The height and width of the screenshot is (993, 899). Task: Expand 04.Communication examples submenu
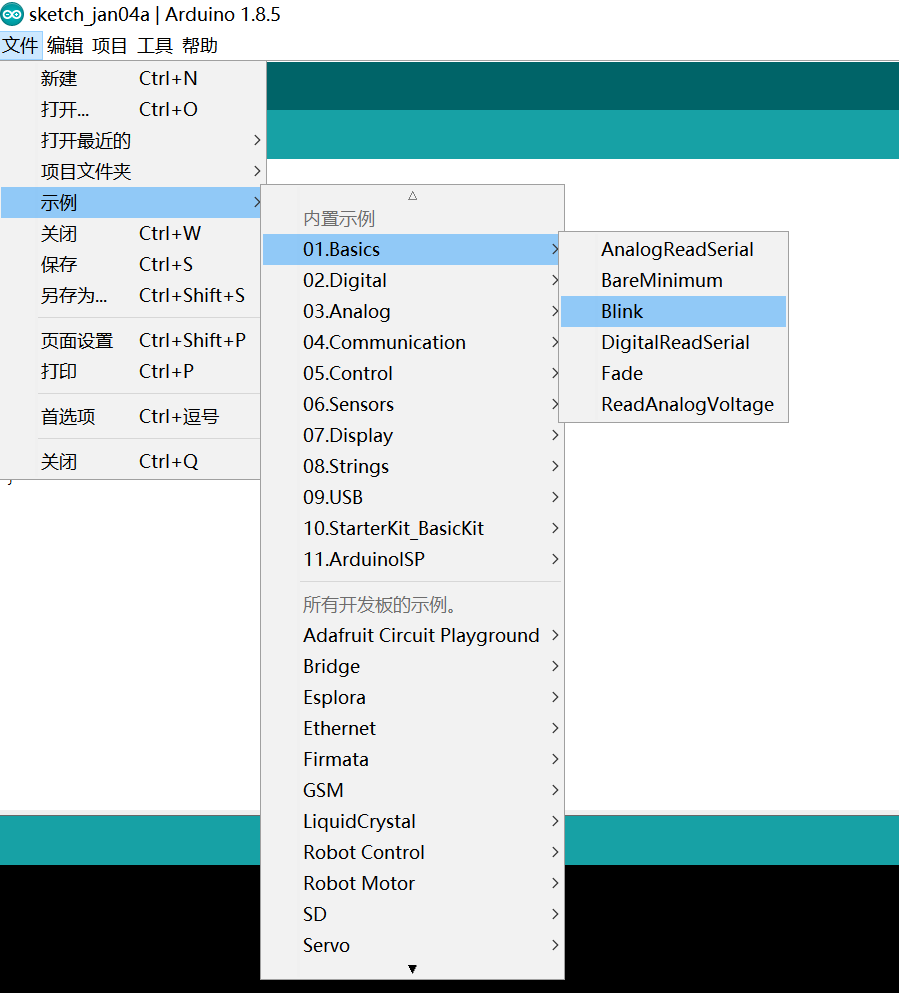click(412, 343)
